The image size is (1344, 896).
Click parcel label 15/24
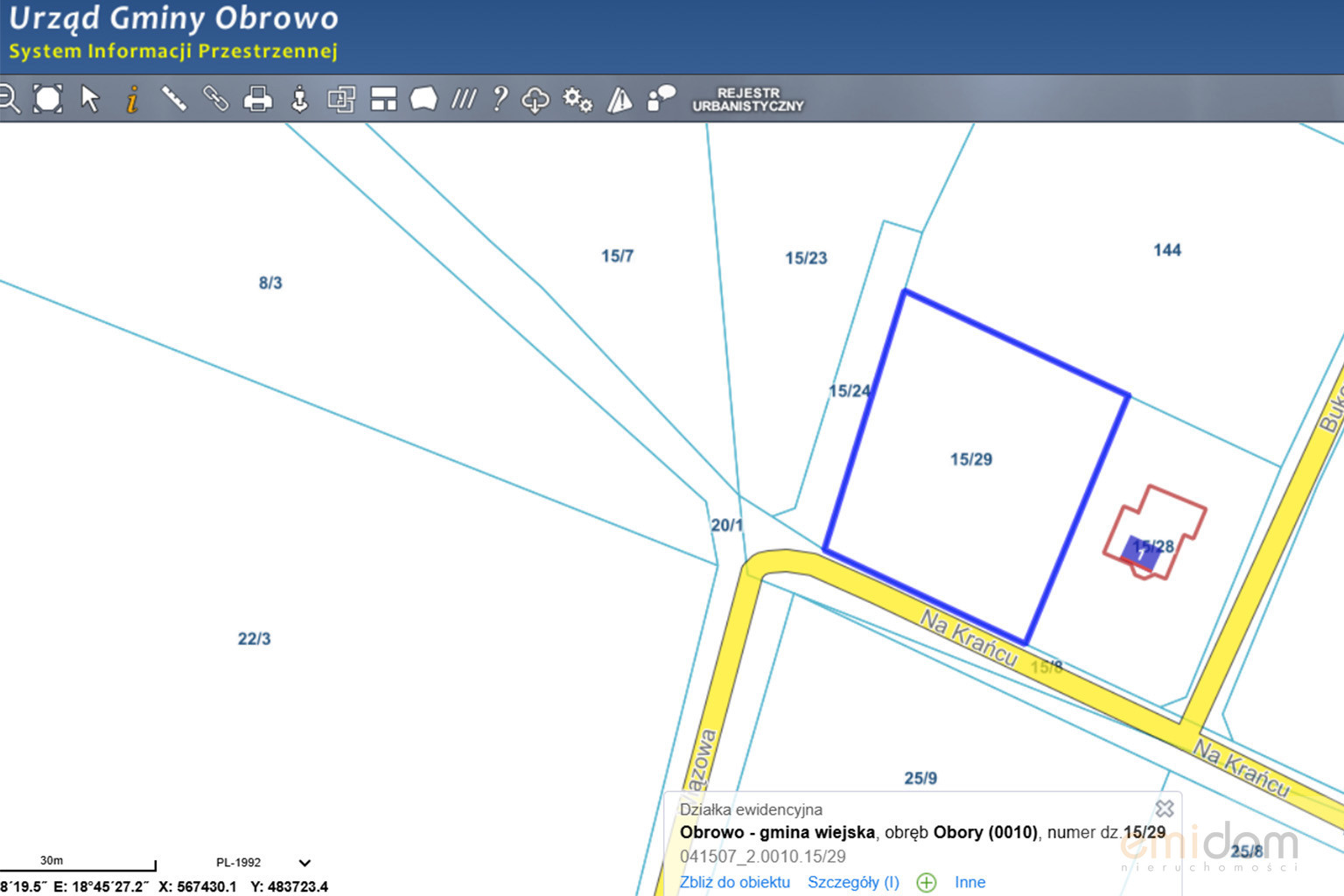tap(850, 391)
